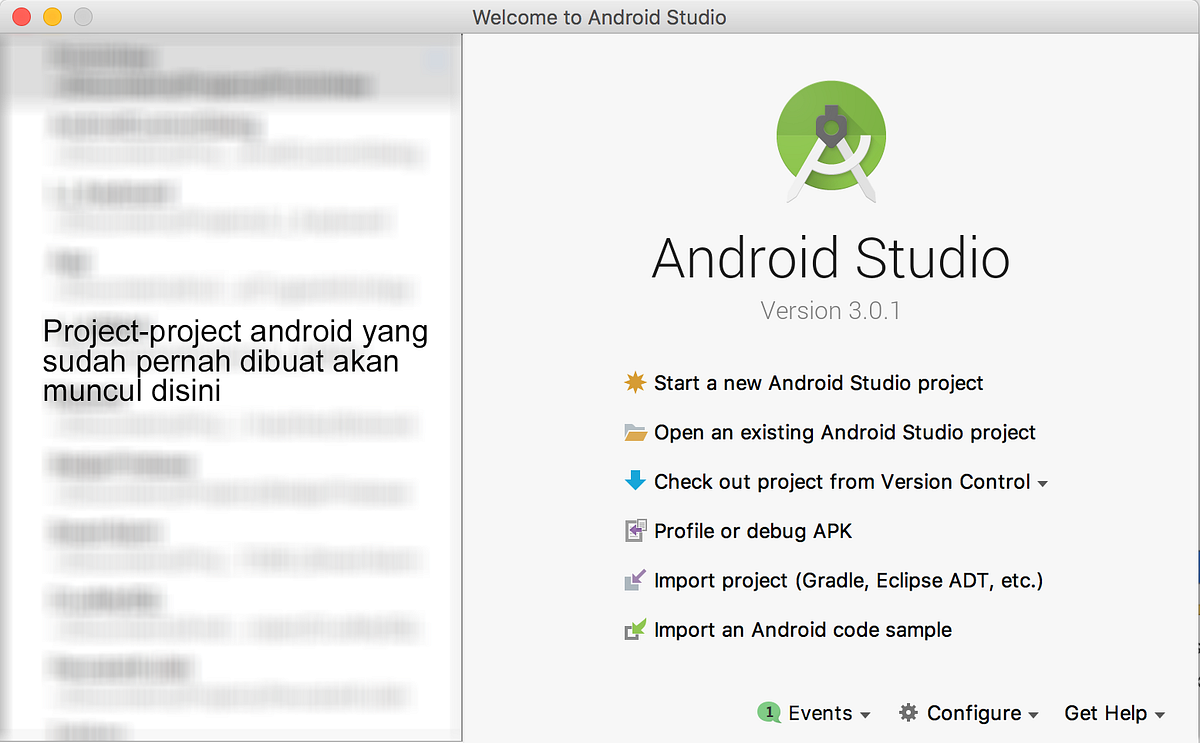
Task: Select the Profile or debug APK icon
Action: click(x=634, y=531)
